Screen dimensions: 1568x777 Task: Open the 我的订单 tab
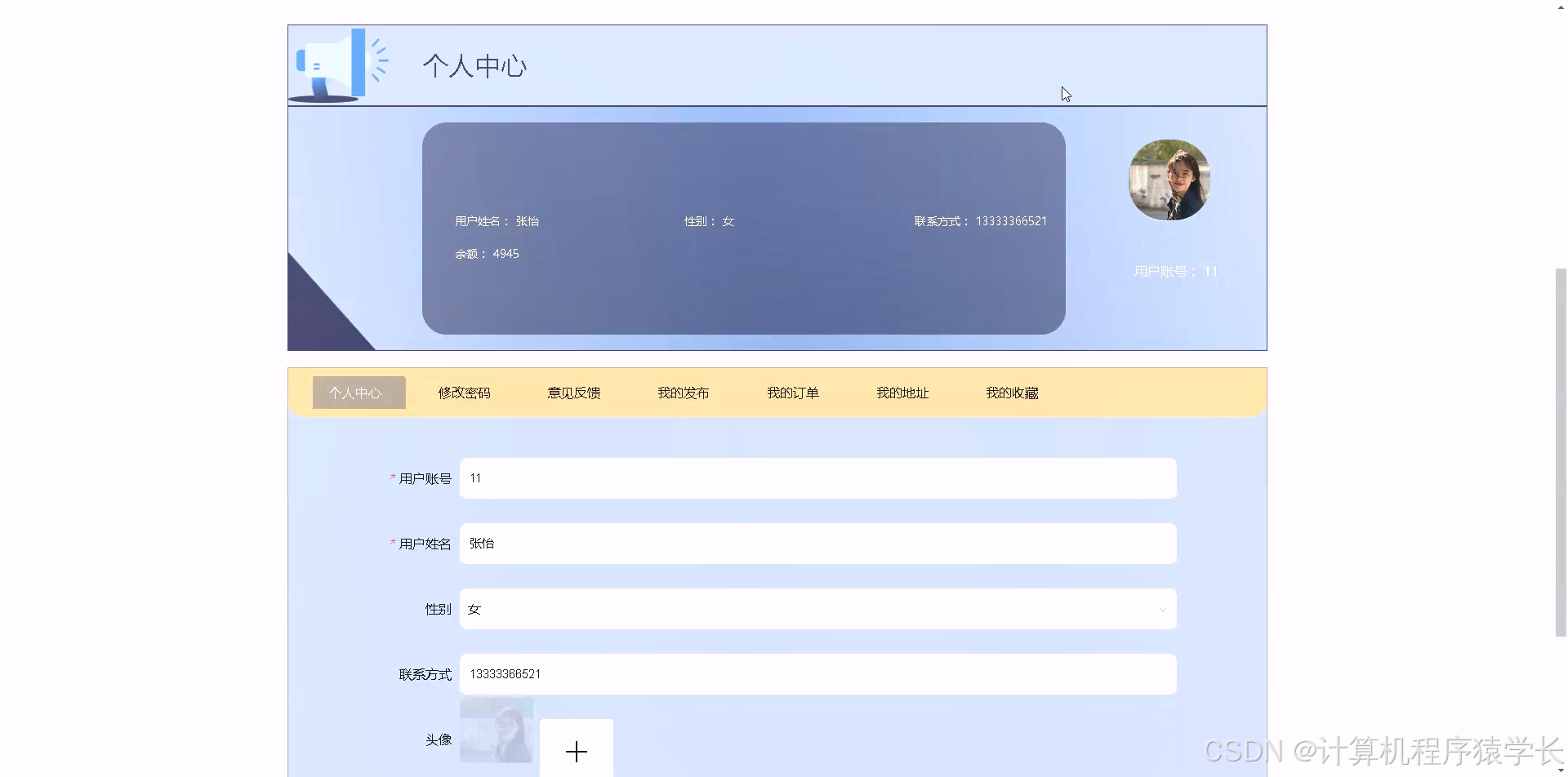point(792,393)
